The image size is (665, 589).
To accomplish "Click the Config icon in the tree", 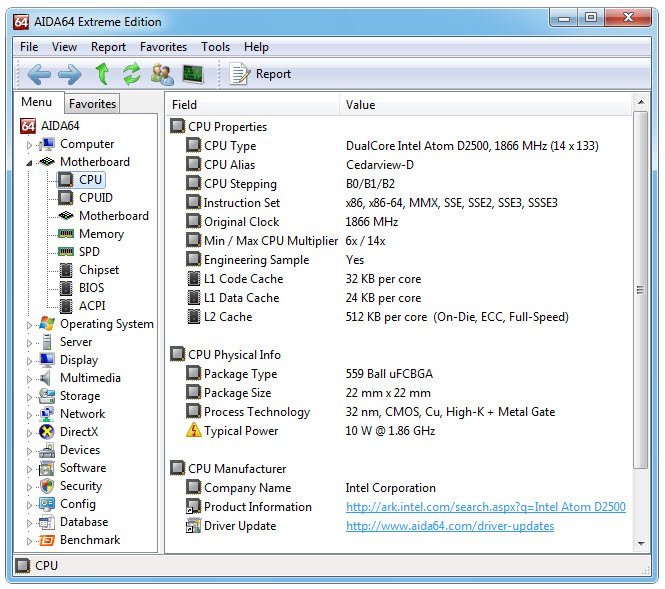I will click(x=47, y=504).
